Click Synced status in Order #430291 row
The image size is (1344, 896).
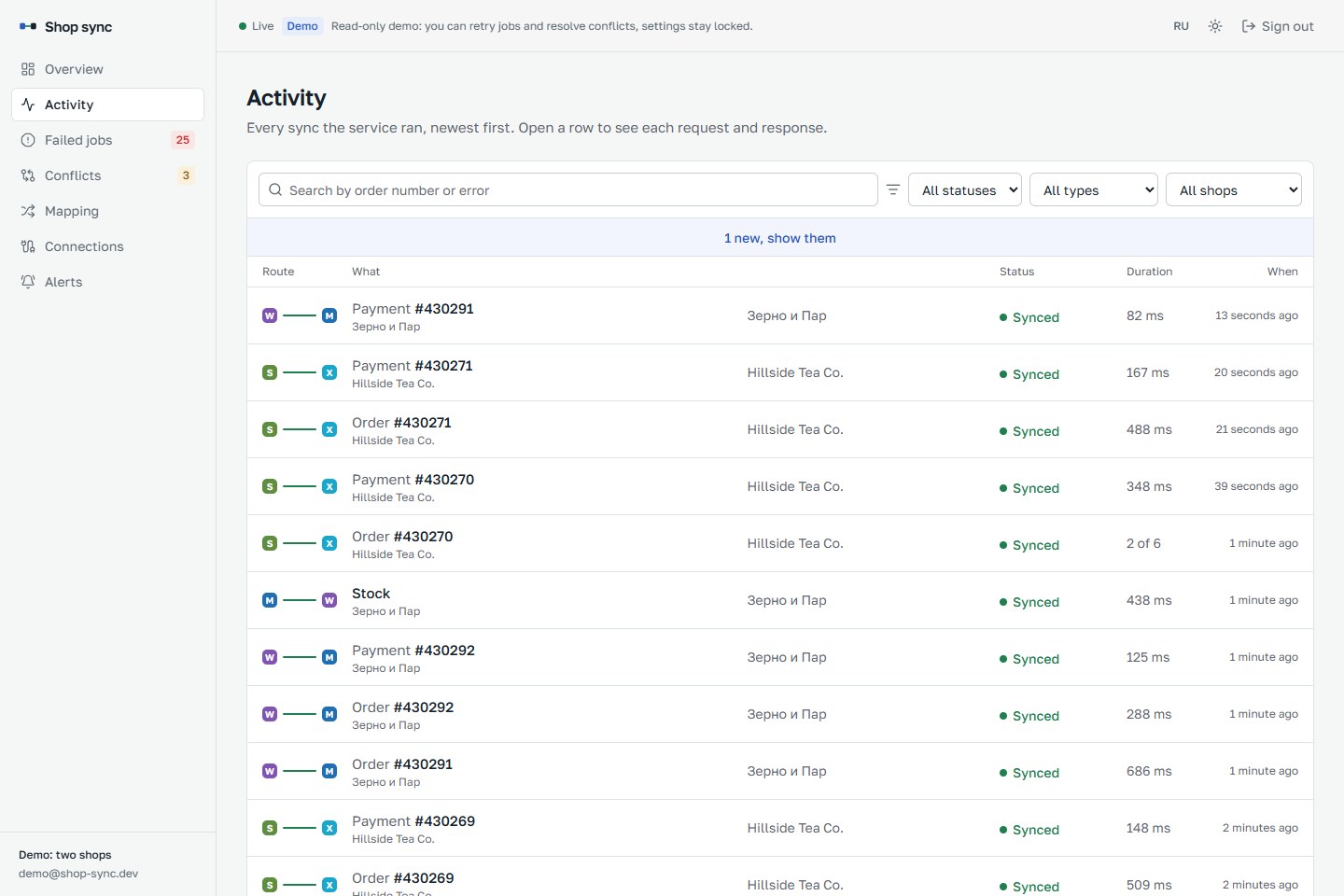(x=1029, y=773)
